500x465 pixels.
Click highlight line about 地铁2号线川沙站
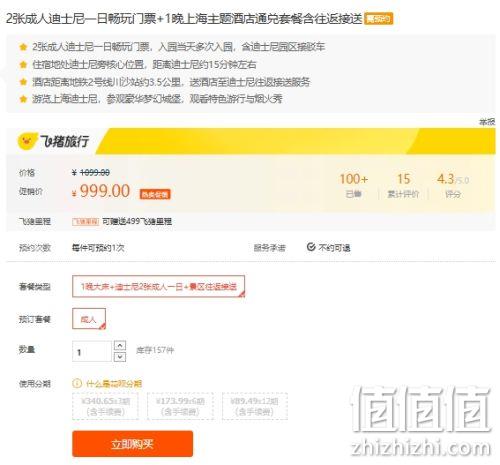click(x=171, y=82)
